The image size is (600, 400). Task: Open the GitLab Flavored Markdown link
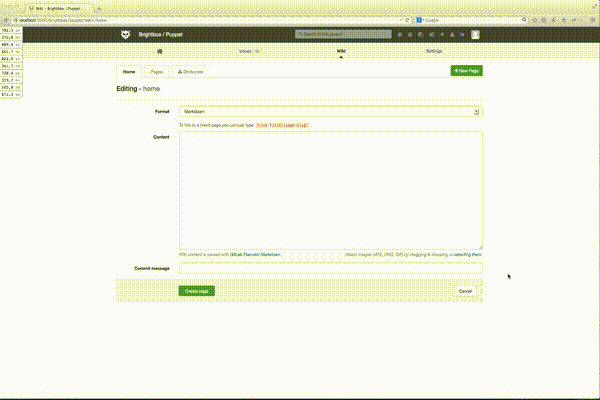coord(255,256)
